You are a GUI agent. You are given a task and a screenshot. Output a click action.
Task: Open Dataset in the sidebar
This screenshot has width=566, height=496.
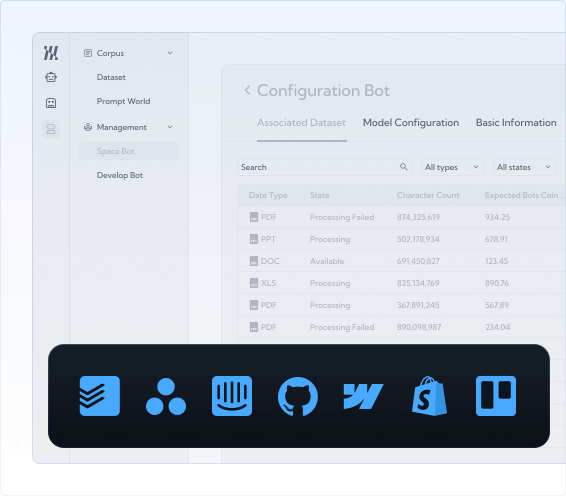pyautogui.click(x=111, y=77)
